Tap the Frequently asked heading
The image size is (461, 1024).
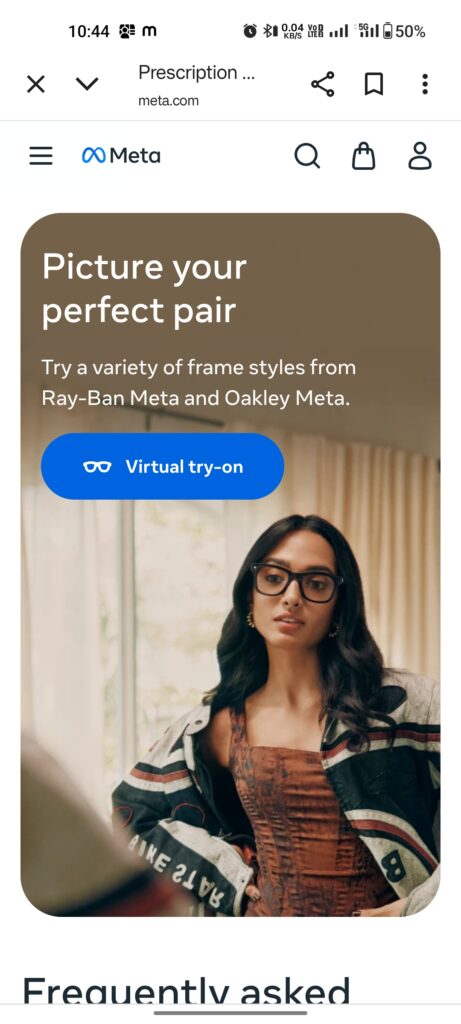pos(186,991)
